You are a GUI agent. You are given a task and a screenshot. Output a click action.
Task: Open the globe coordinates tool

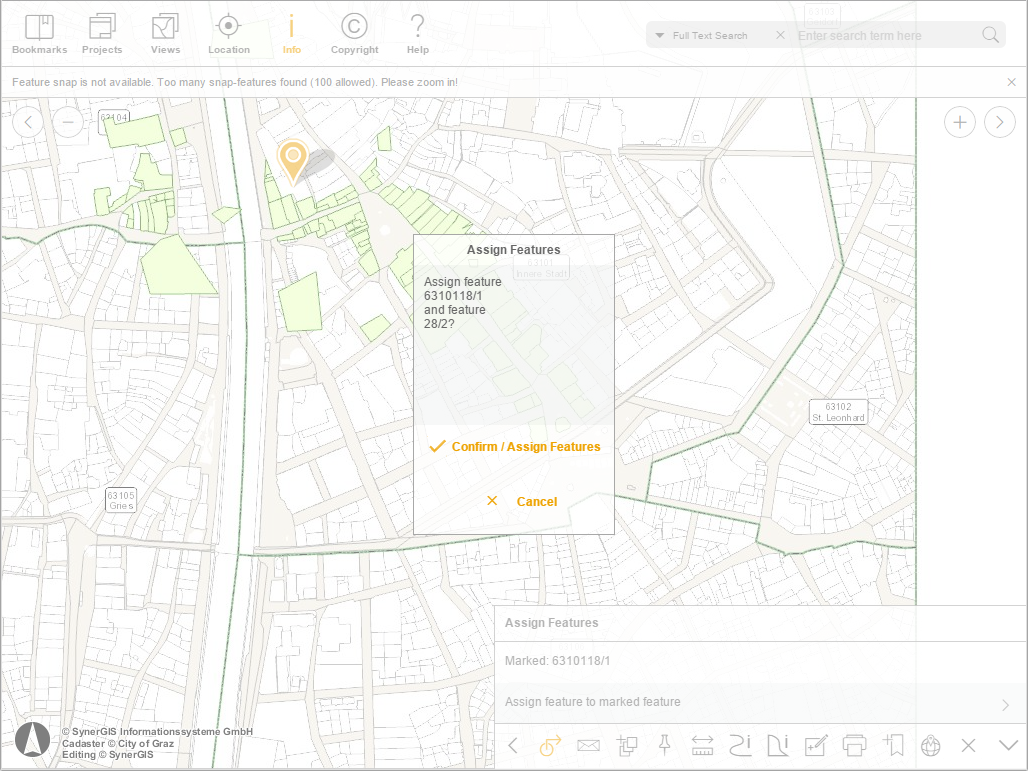coord(929,745)
